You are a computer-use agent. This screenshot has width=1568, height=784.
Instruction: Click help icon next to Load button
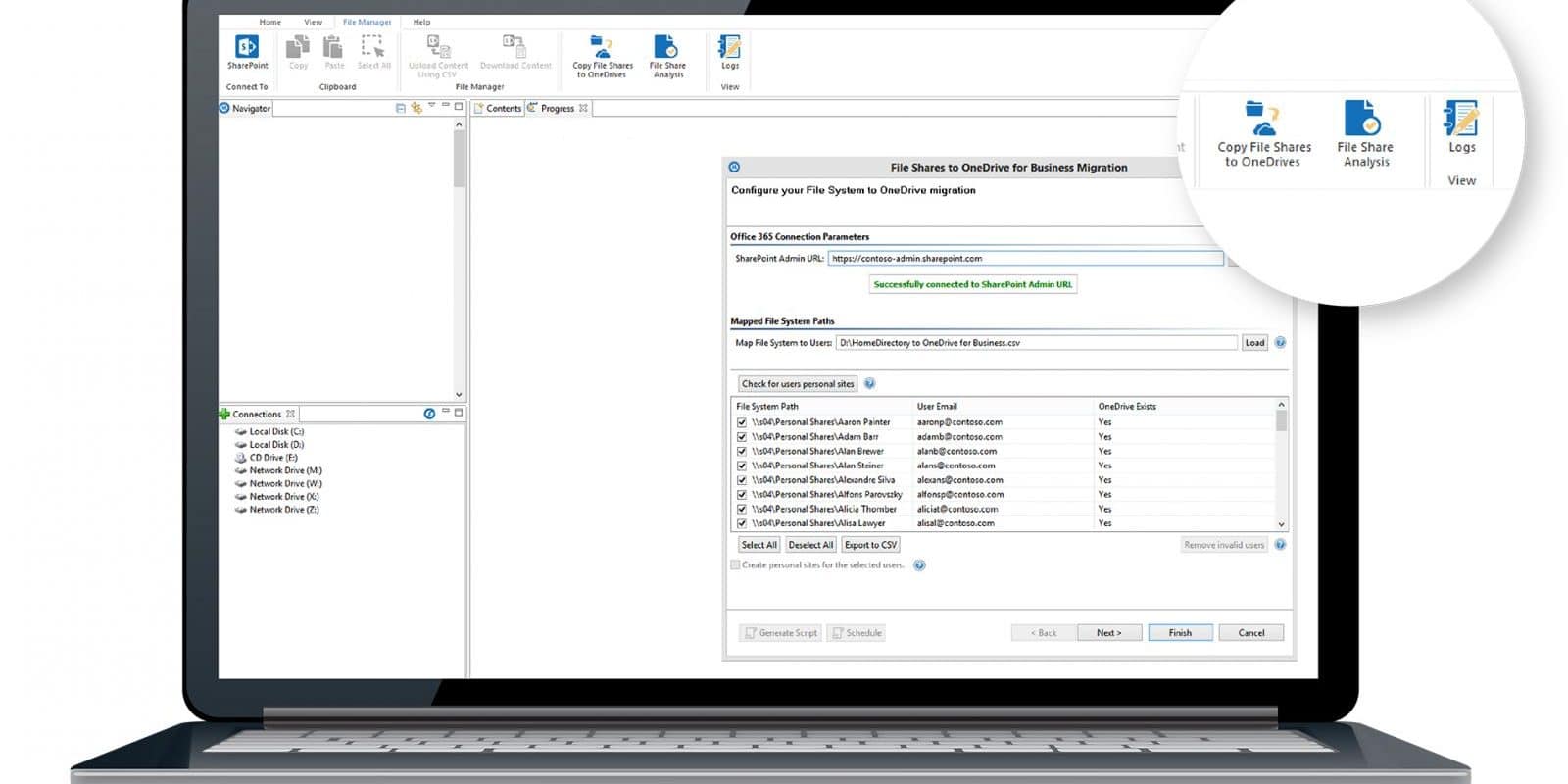(x=1280, y=343)
